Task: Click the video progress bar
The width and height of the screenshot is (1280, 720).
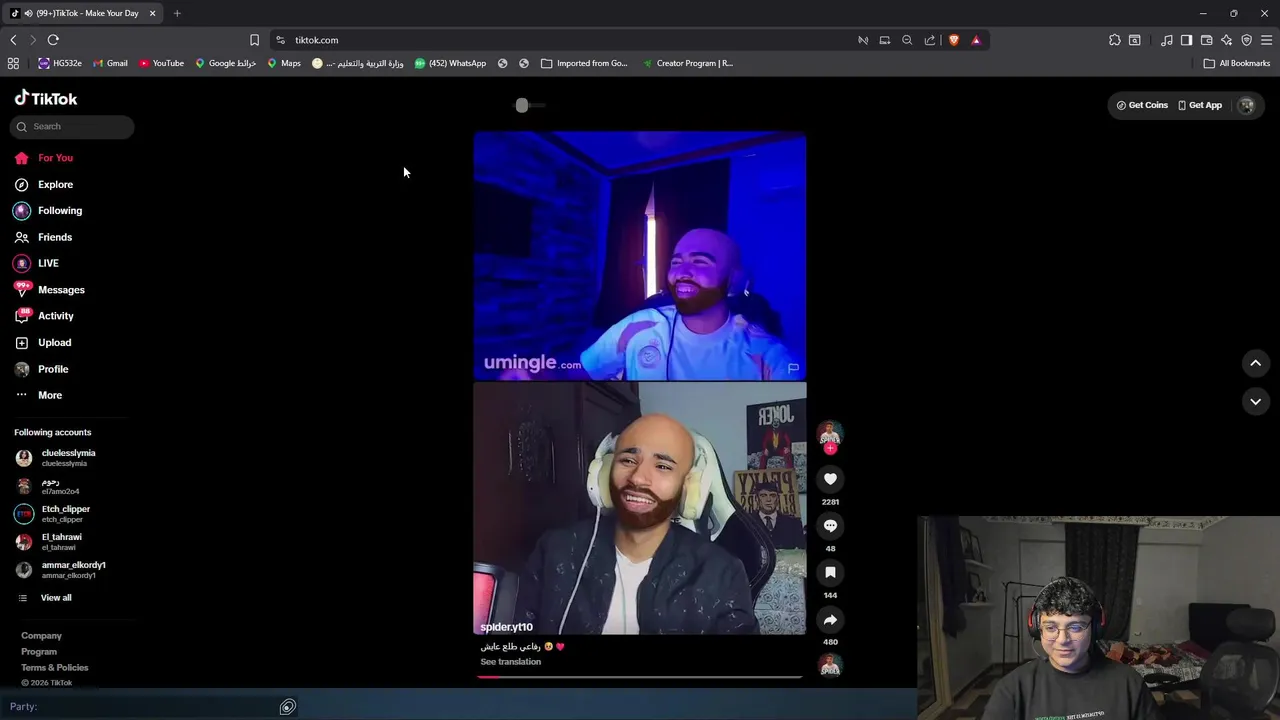Action: pyautogui.click(x=640, y=677)
